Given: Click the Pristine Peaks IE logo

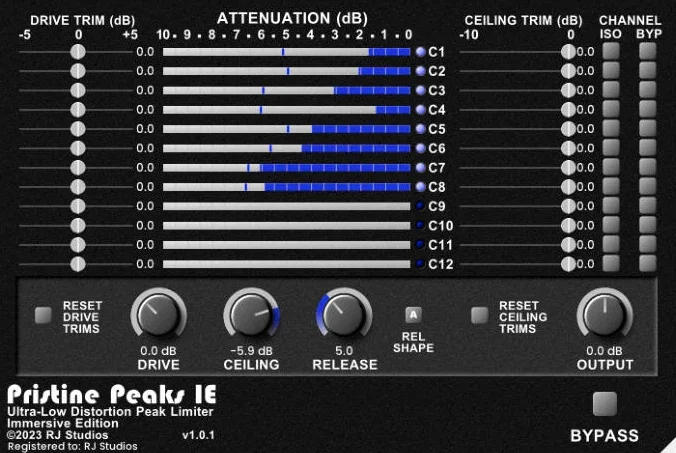Looking at the screenshot, I should pyautogui.click(x=112, y=394).
